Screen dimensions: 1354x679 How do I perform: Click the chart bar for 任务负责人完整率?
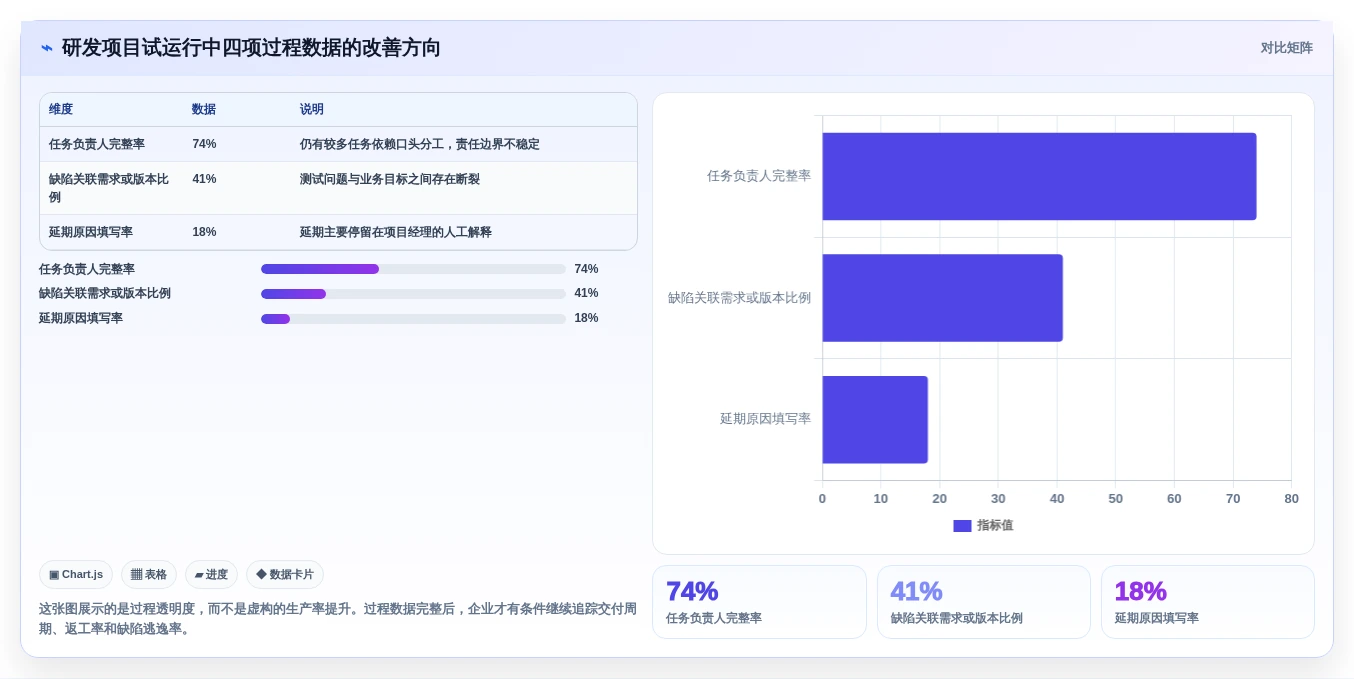coord(1039,176)
